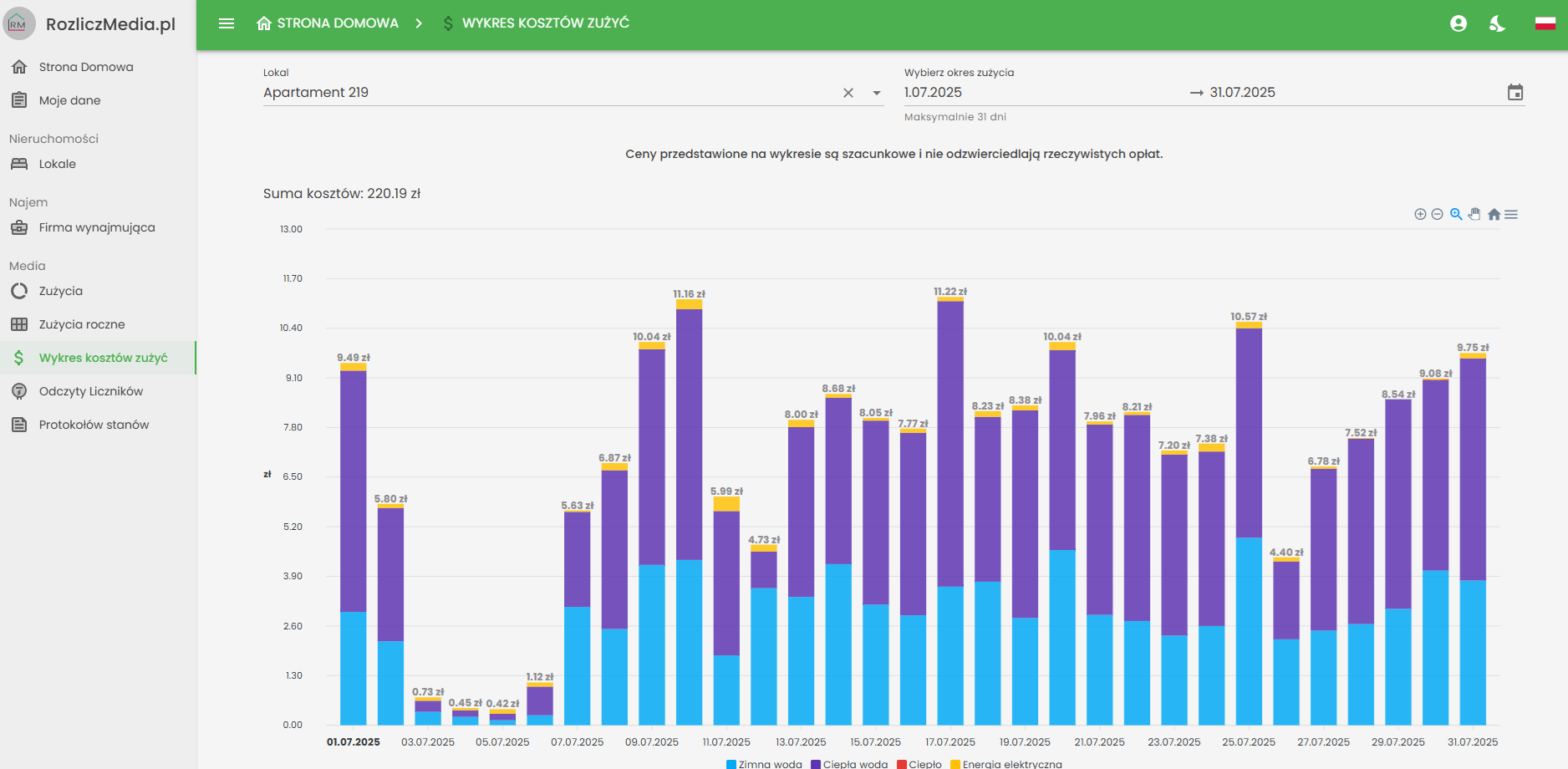The image size is (1568, 769).
Task: Expand the Lokal dropdown arrow
Action: [877, 93]
